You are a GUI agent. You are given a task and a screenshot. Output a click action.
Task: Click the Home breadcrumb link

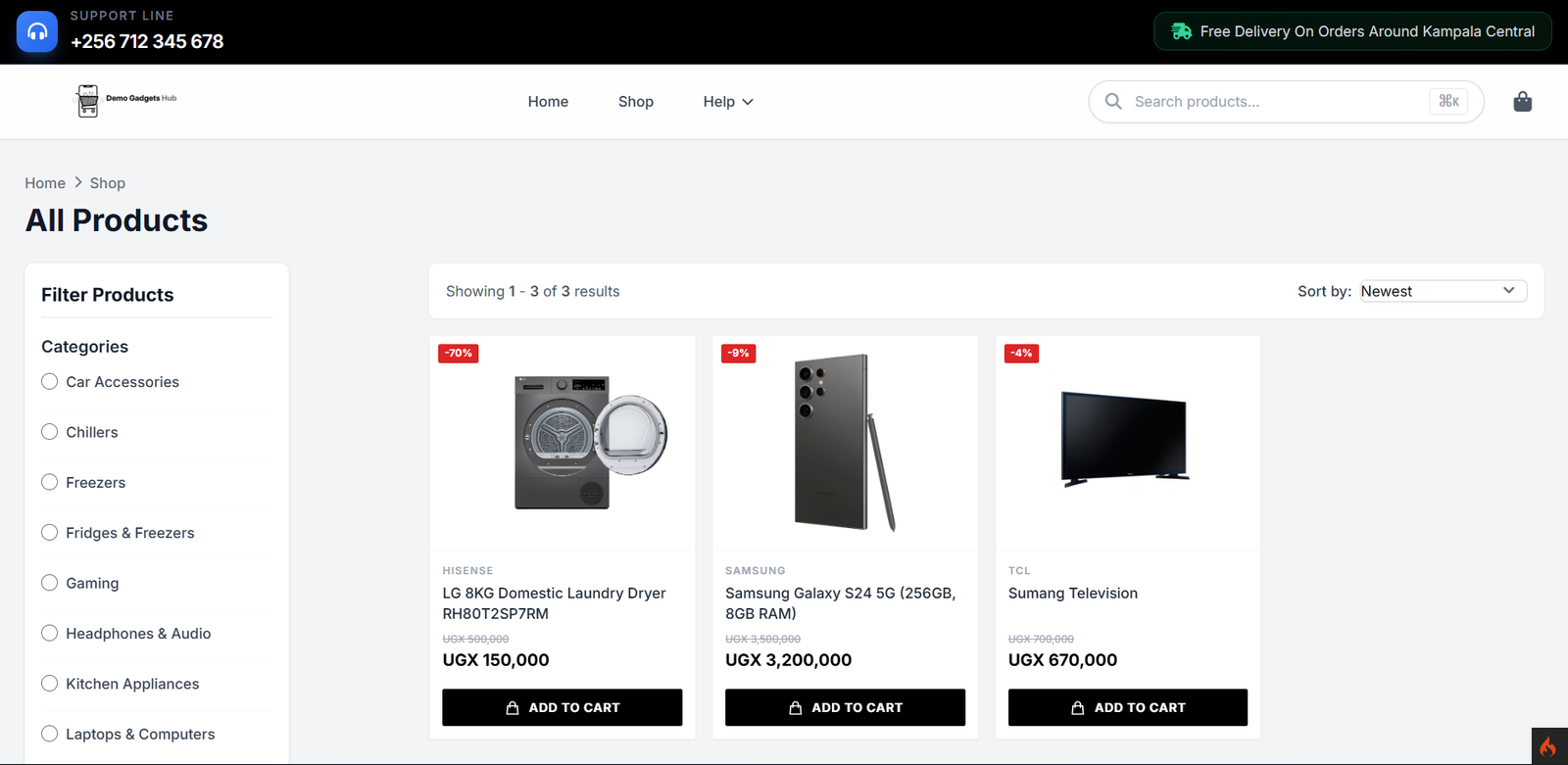[45, 183]
